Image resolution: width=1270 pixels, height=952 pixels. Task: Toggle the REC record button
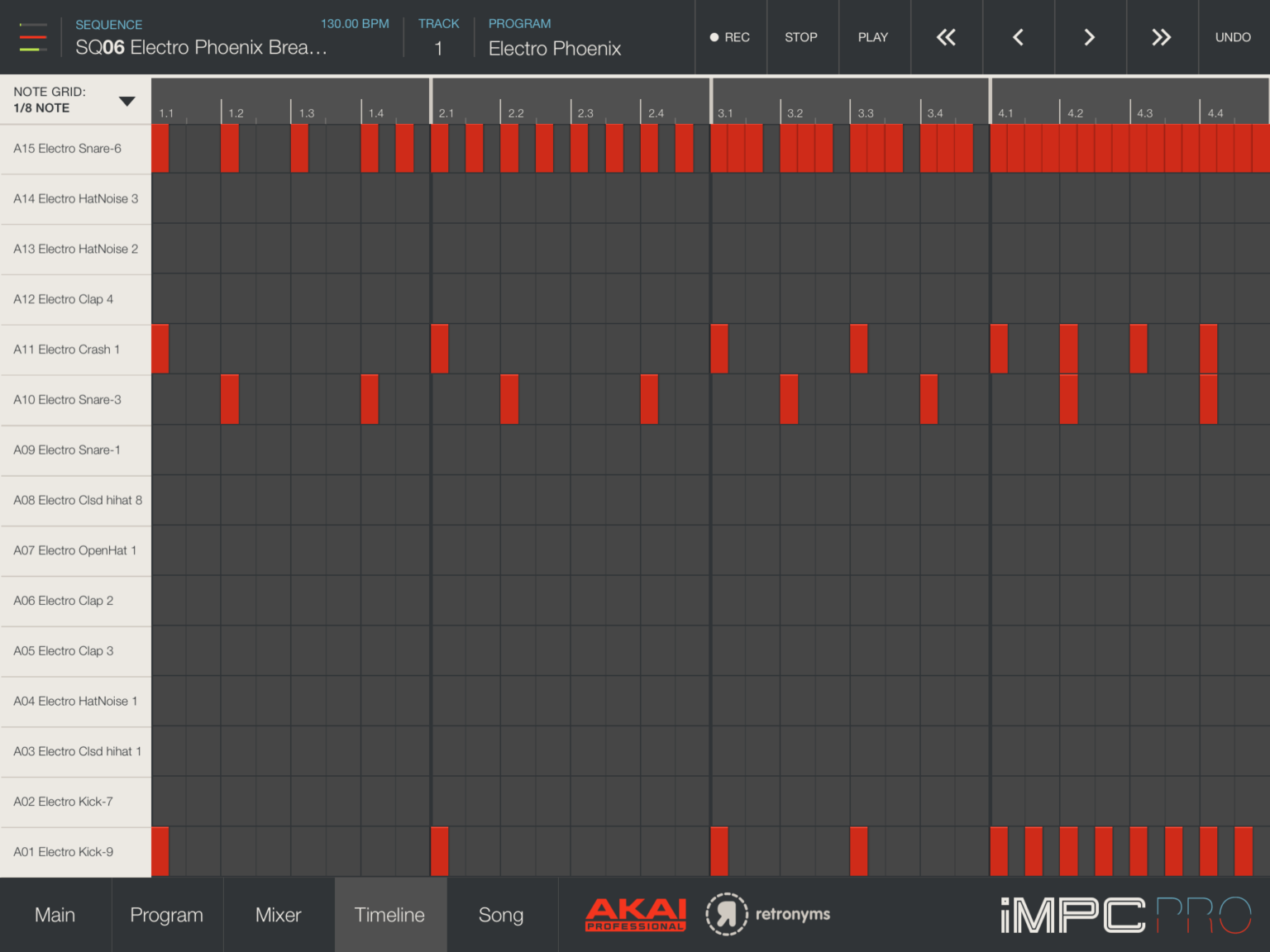coord(730,37)
